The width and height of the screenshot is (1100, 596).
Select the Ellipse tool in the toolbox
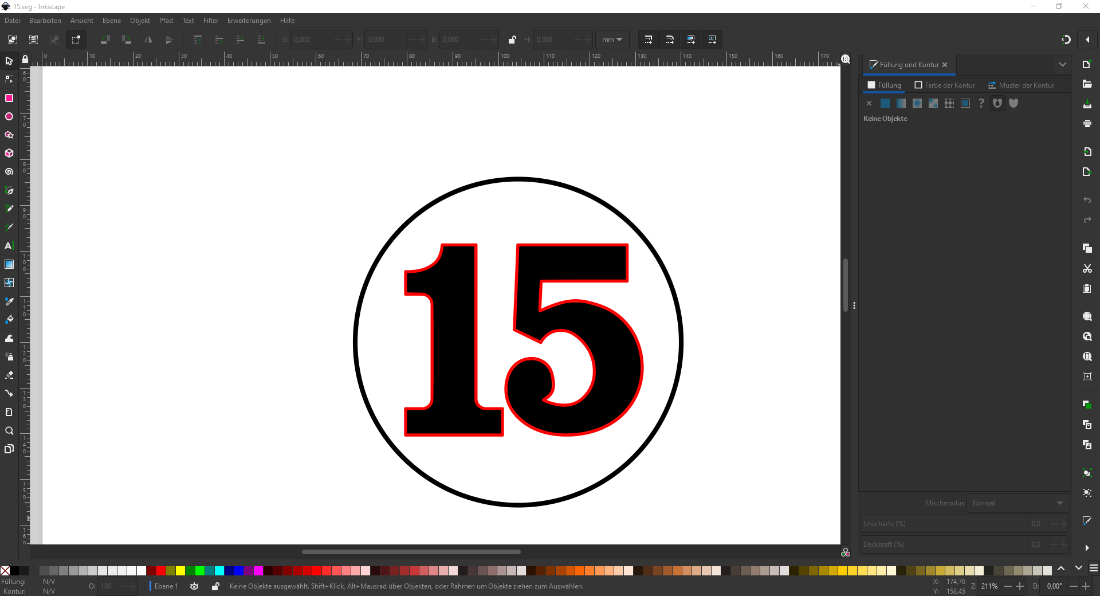pyautogui.click(x=9, y=116)
